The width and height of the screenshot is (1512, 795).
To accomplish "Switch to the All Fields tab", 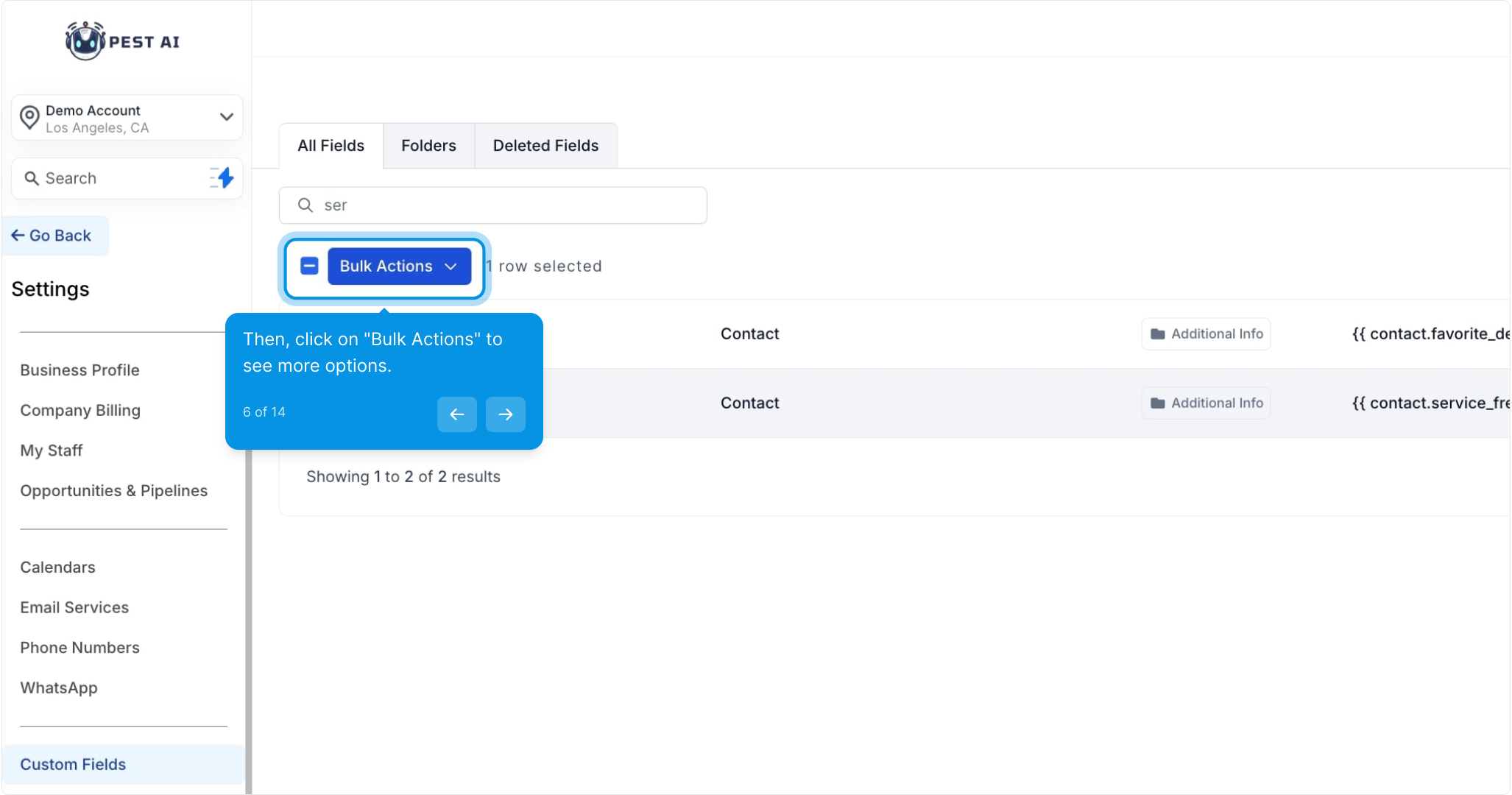I will click(x=331, y=146).
